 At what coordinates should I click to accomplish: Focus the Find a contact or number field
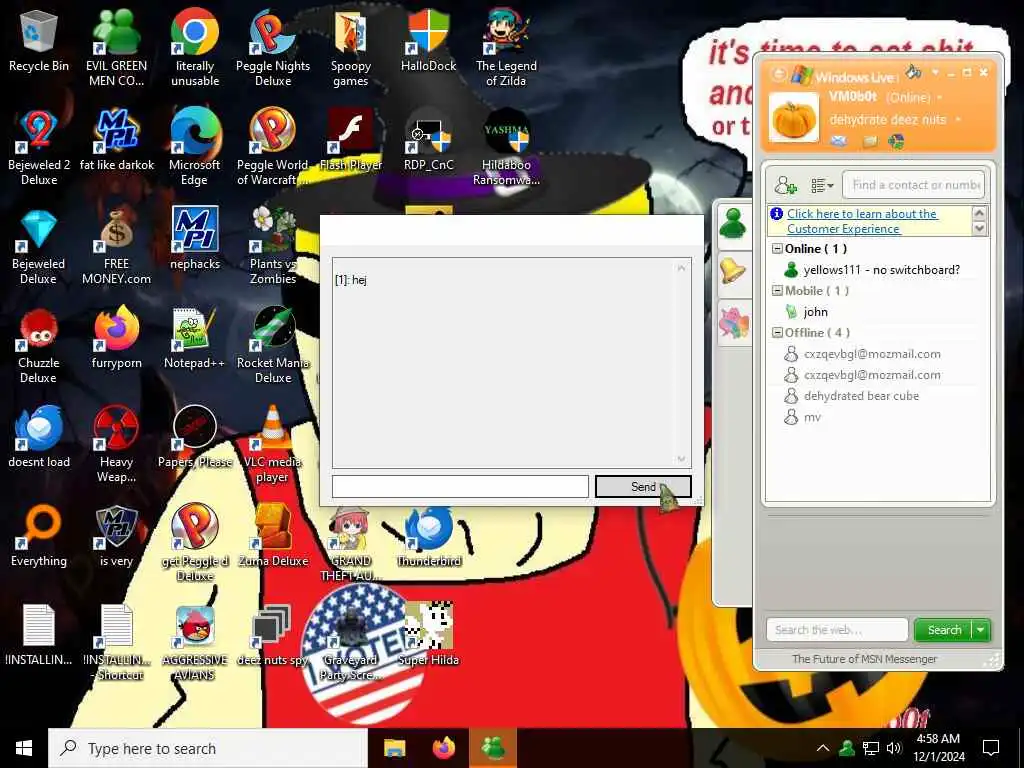point(913,185)
